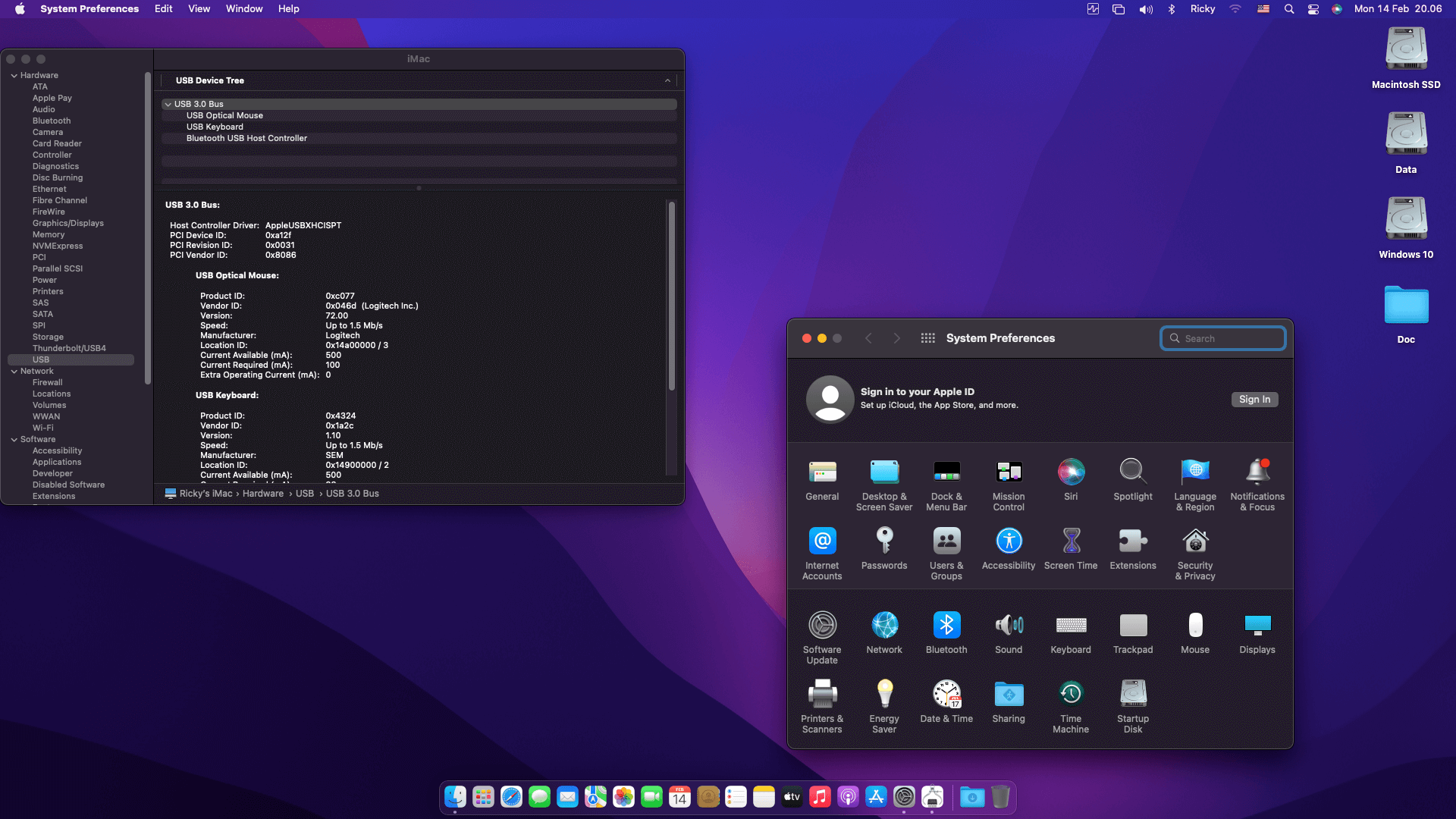Open Desktop & Screen Saver preferences
This screenshot has height=819, width=1456.
pos(884,485)
